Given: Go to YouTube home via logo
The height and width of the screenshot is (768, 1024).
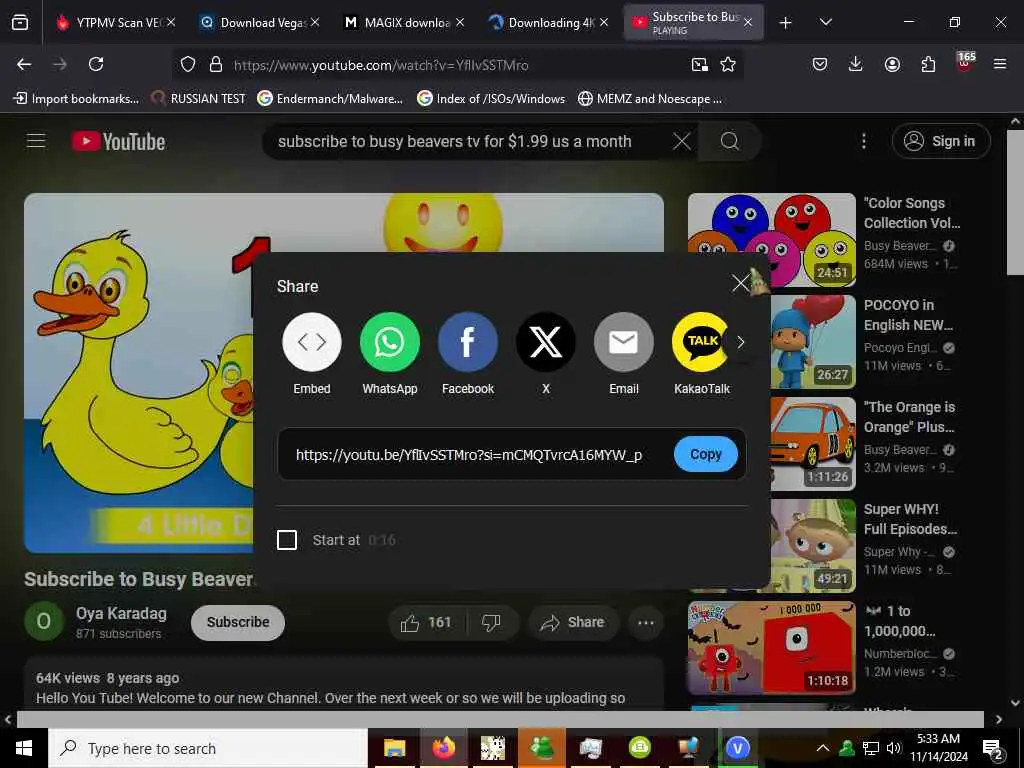Looking at the screenshot, I should pyautogui.click(x=118, y=141).
